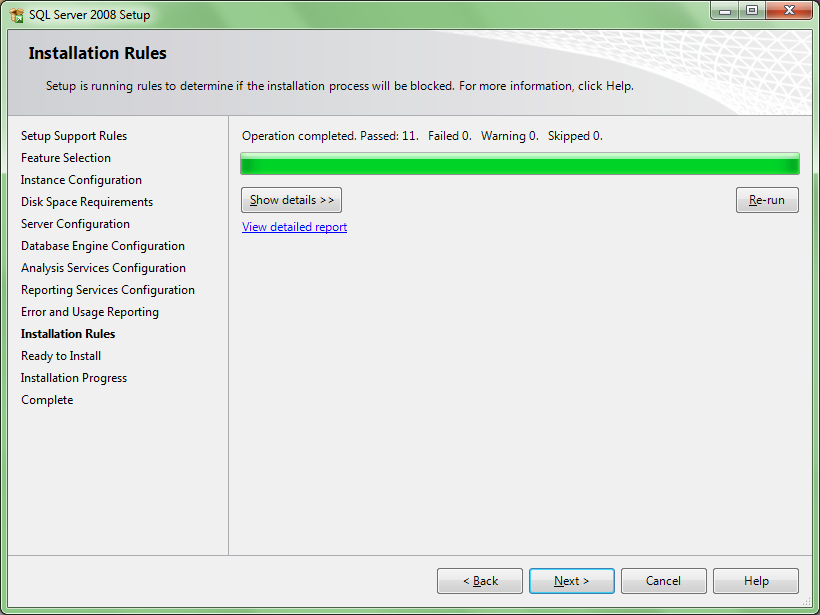This screenshot has height=615, width=820.
Task: Select Database Engine Configuration step
Action: 102,245
